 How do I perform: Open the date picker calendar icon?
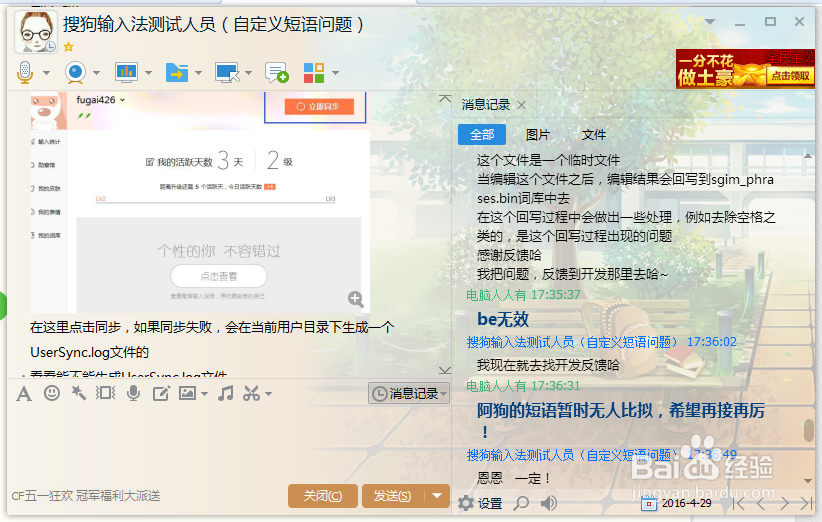click(x=649, y=503)
